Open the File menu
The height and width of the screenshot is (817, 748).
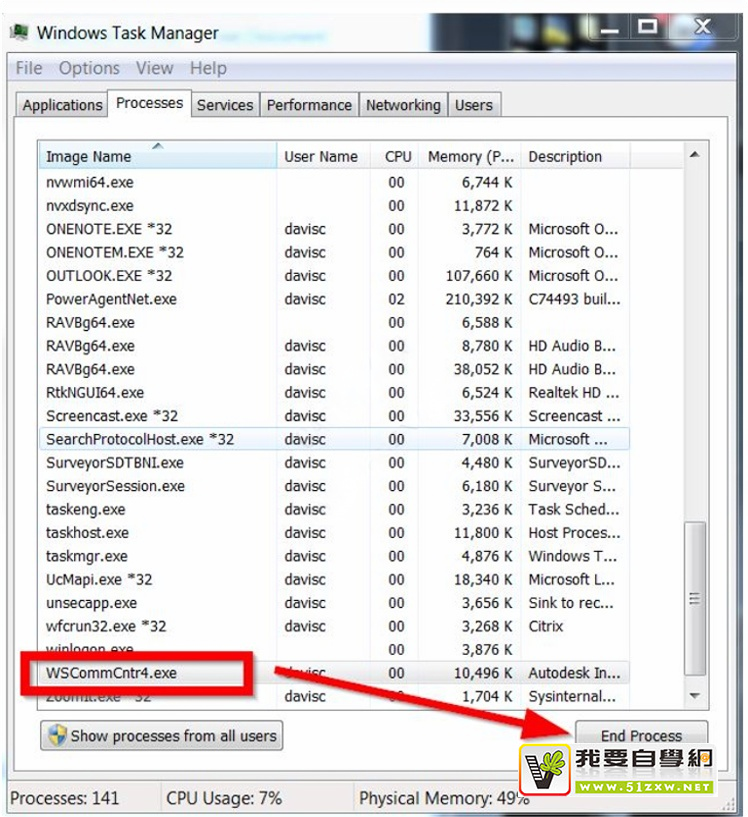click(29, 68)
